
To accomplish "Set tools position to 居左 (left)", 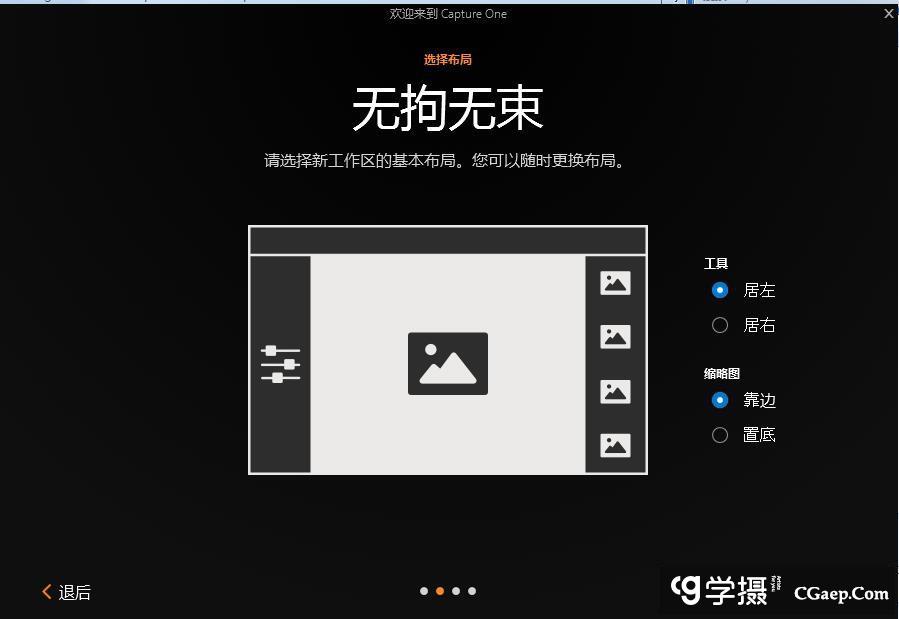I will click(720, 290).
